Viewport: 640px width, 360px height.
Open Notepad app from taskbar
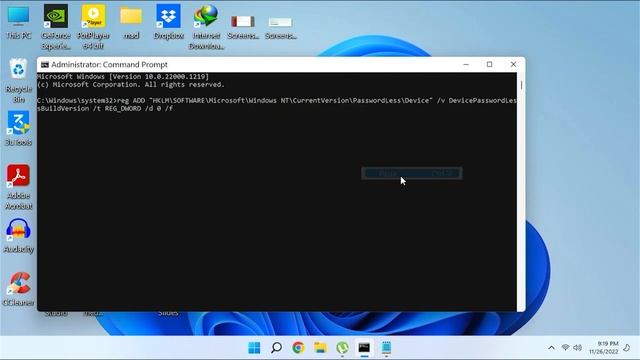pyautogui.click(x=386, y=348)
